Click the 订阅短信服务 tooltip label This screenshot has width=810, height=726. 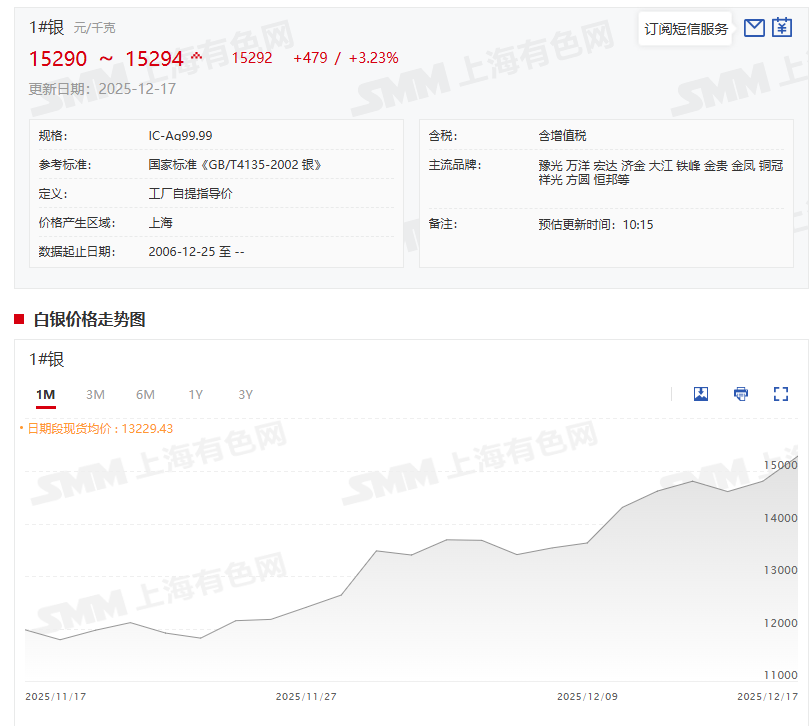coord(686,29)
